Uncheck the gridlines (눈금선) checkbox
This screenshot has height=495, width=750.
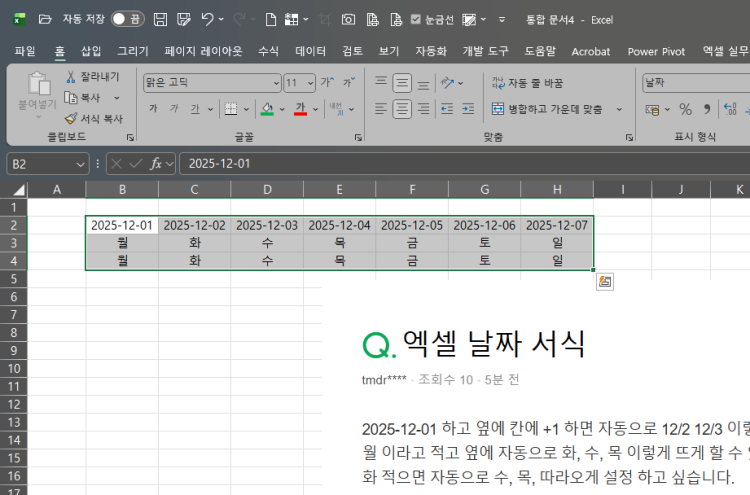pyautogui.click(x=416, y=19)
